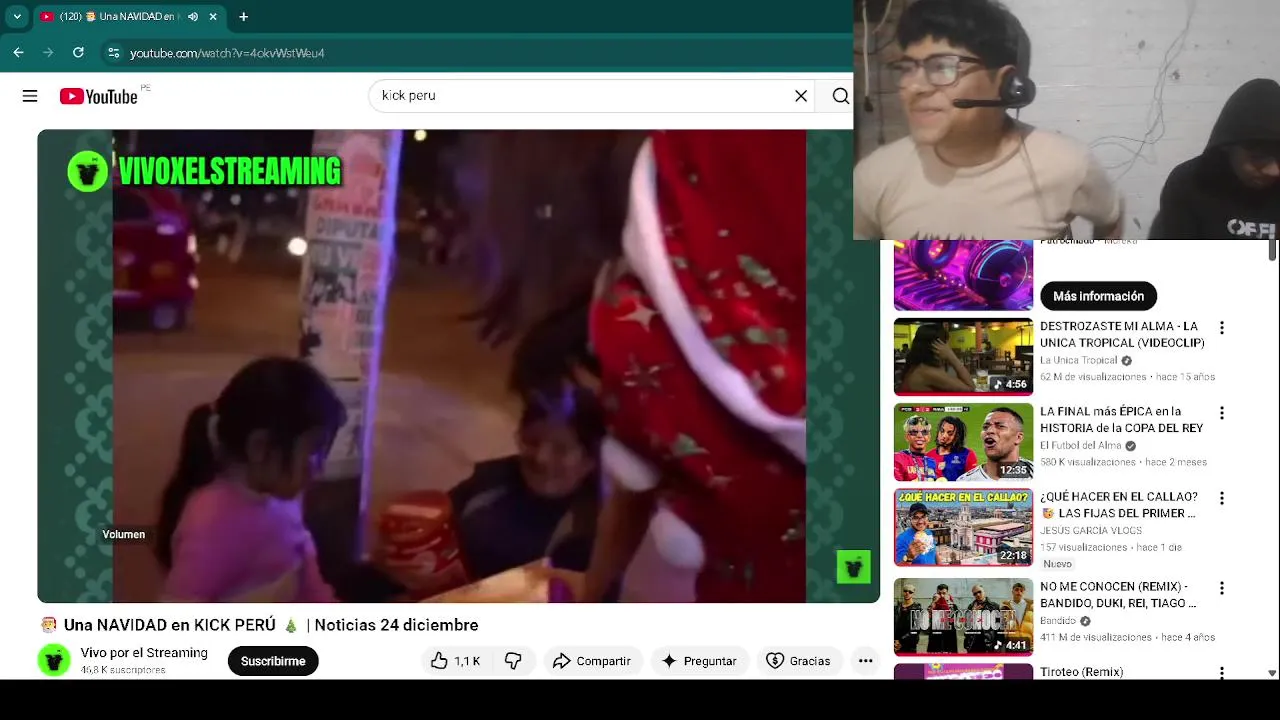Click the browser forward arrow
This screenshot has height=720, width=1280.
tap(48, 52)
